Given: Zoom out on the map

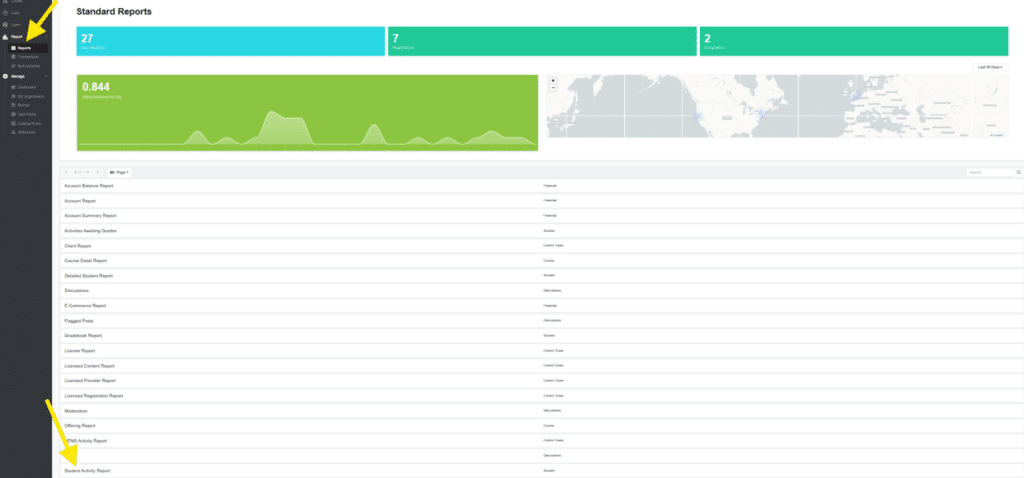Looking at the screenshot, I should pyautogui.click(x=553, y=88).
